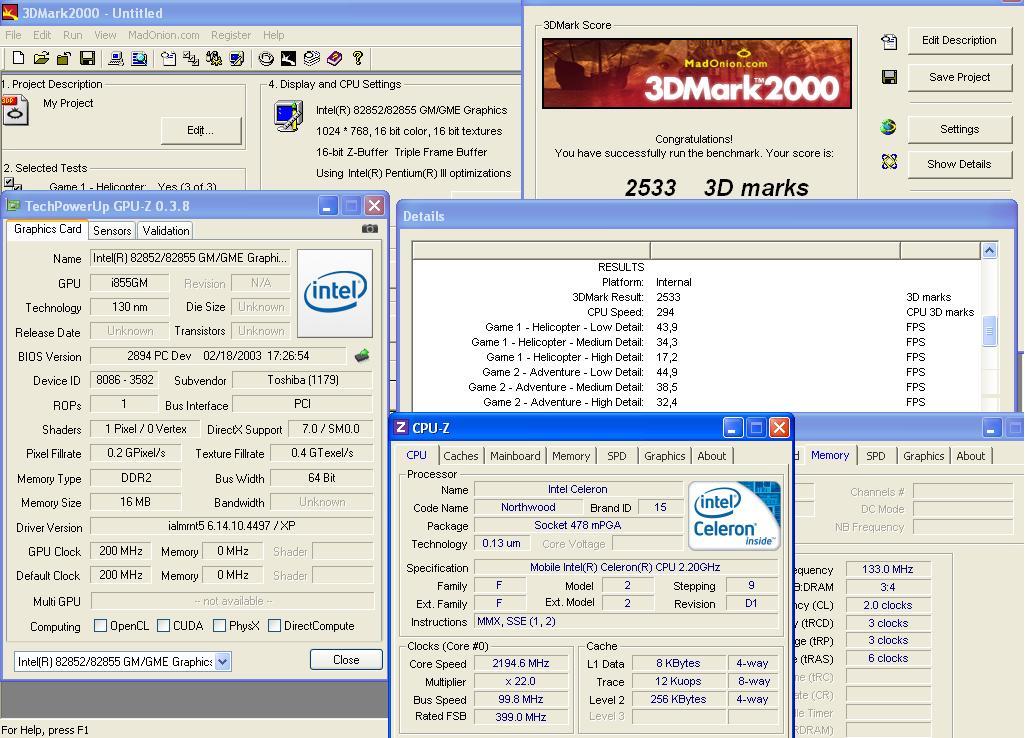Click the Edit Description button
The width and height of the screenshot is (1025, 738).
point(959,41)
